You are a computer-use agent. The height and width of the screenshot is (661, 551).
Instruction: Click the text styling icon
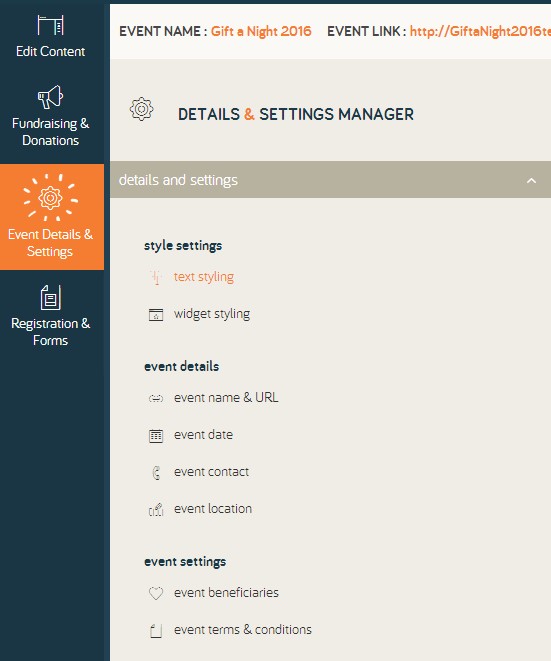point(156,277)
